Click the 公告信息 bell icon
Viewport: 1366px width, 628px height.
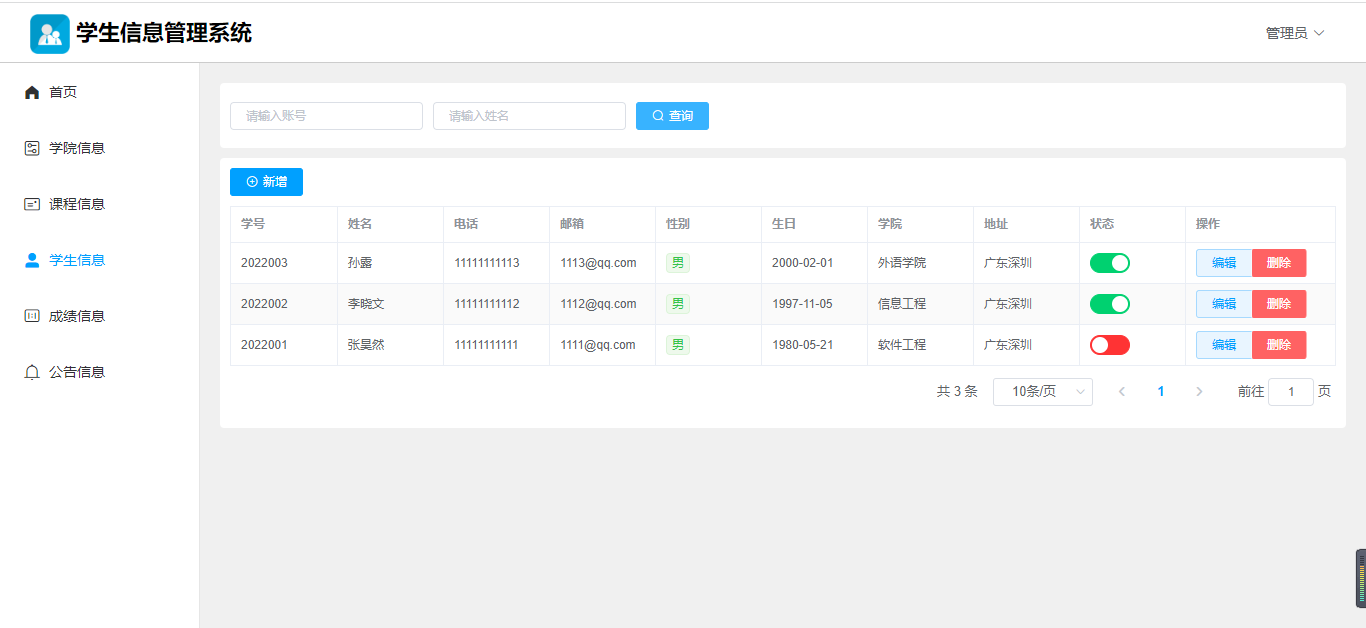click(32, 372)
